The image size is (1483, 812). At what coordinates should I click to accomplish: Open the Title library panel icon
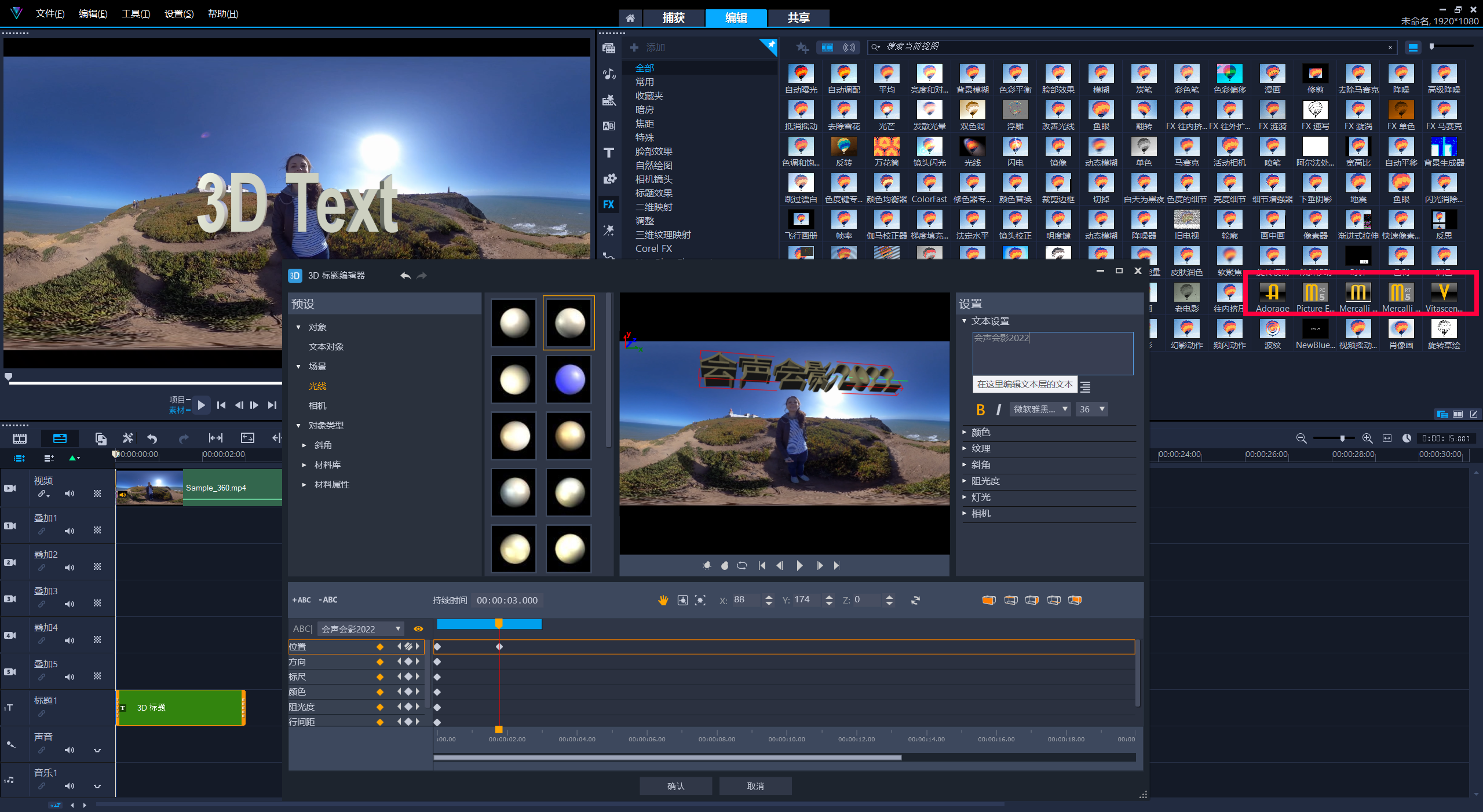[x=608, y=152]
